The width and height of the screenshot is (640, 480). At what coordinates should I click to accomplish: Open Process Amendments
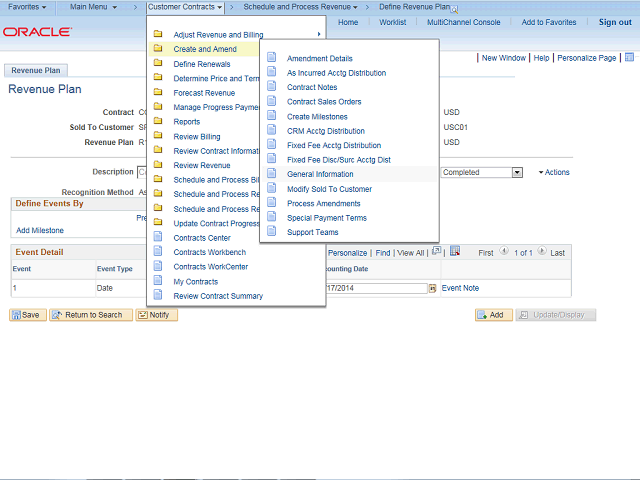coord(324,203)
